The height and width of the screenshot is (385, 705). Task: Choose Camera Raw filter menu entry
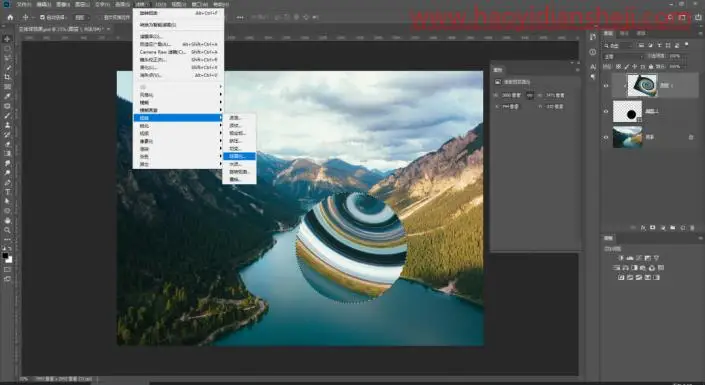[x=178, y=52]
